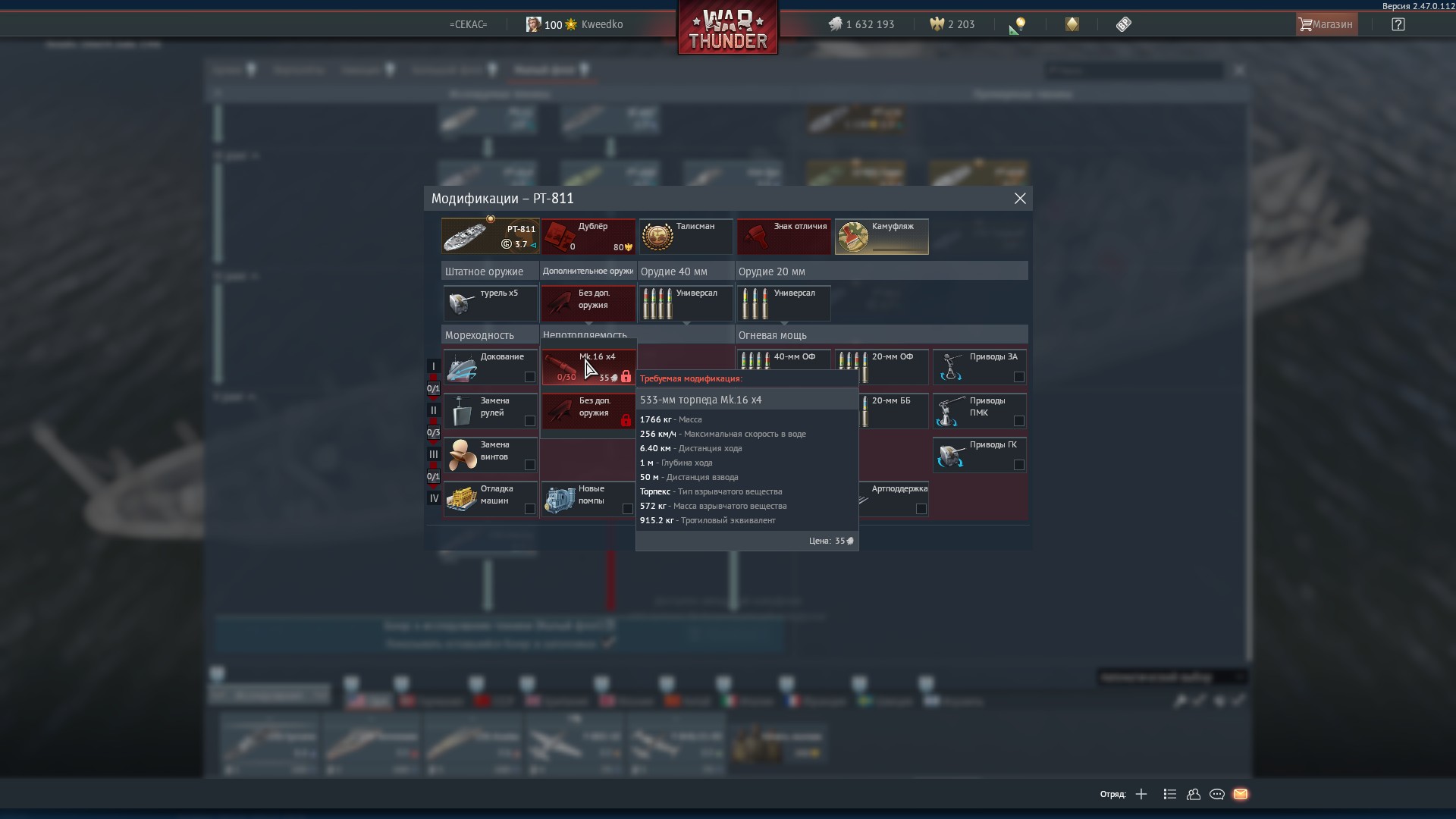The width and height of the screenshot is (1456, 819).
Task: Expand Без доп. оружия secondary weapon selector
Action: pyautogui.click(x=588, y=303)
